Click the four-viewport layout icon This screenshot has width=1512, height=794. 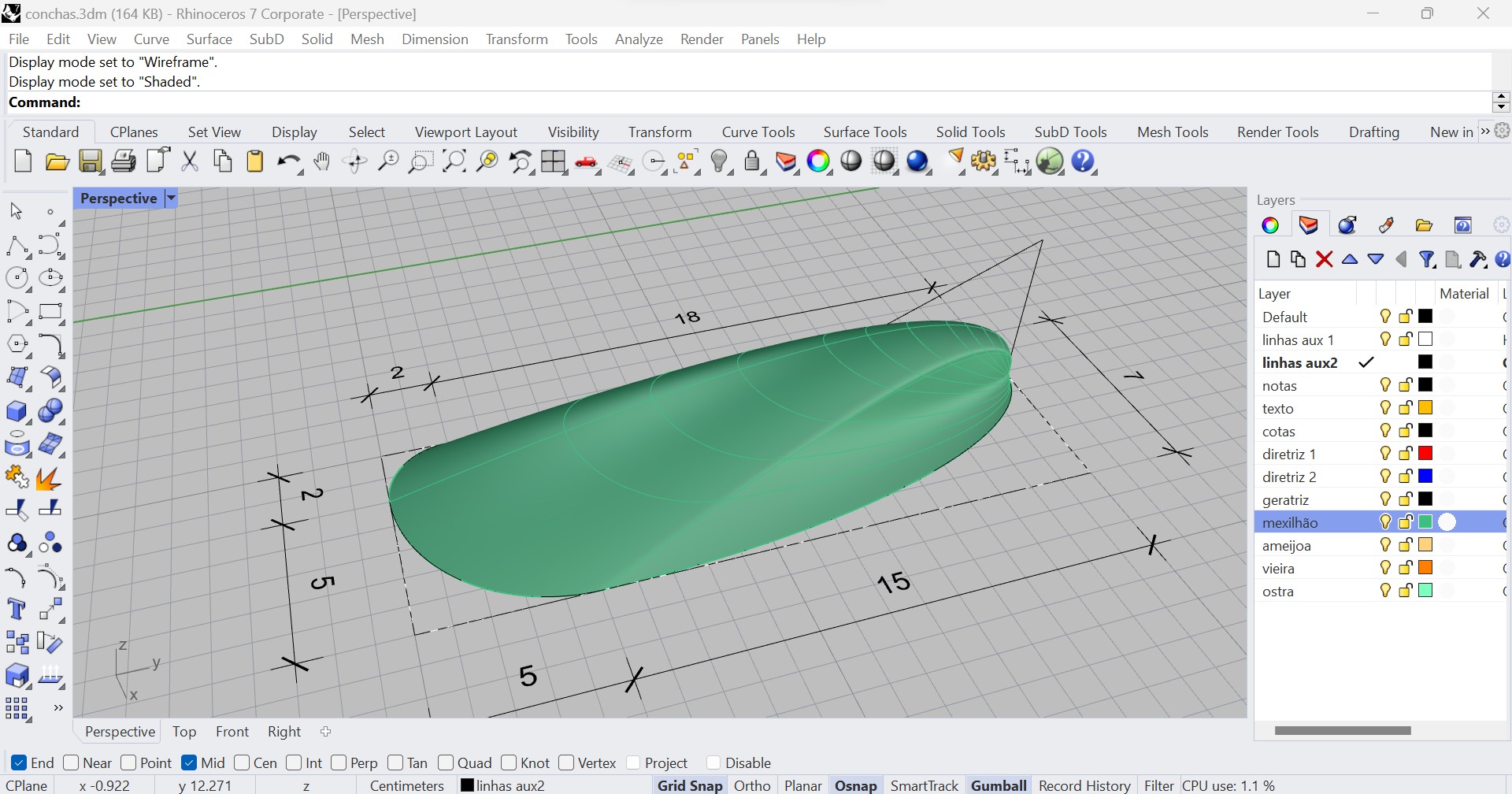(x=553, y=161)
